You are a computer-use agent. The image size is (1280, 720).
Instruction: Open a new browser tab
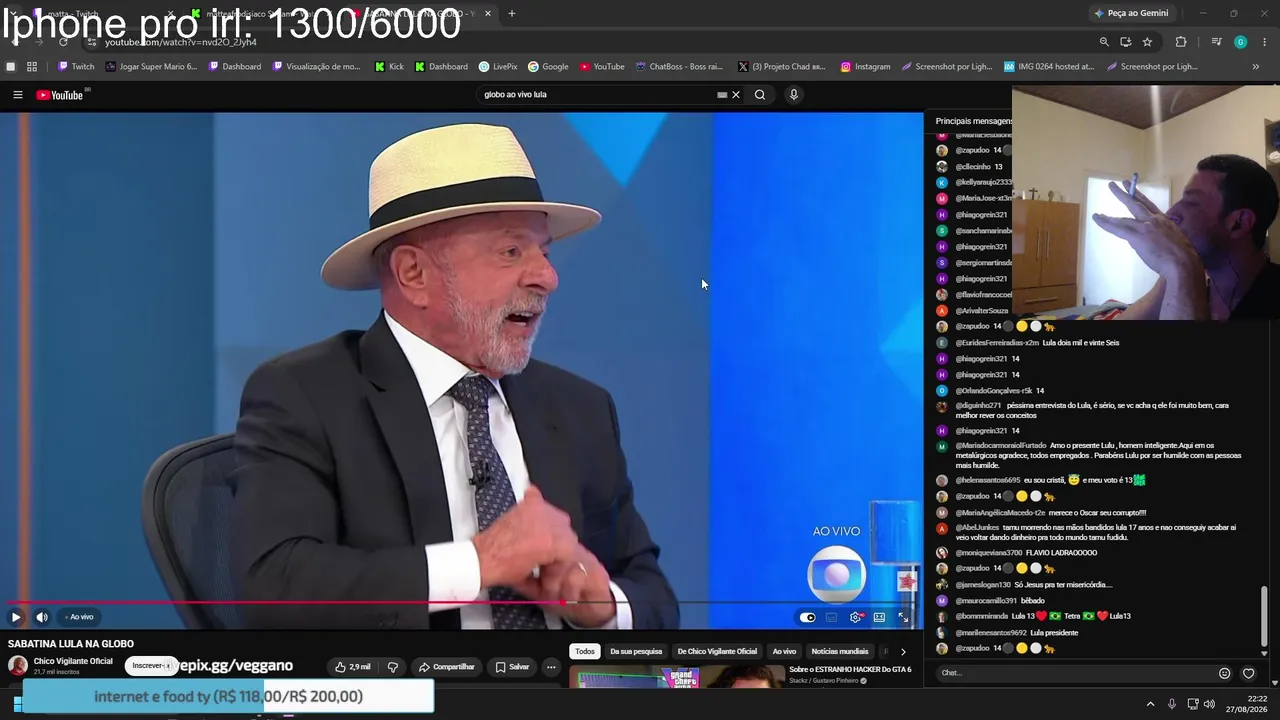pyautogui.click(x=512, y=14)
